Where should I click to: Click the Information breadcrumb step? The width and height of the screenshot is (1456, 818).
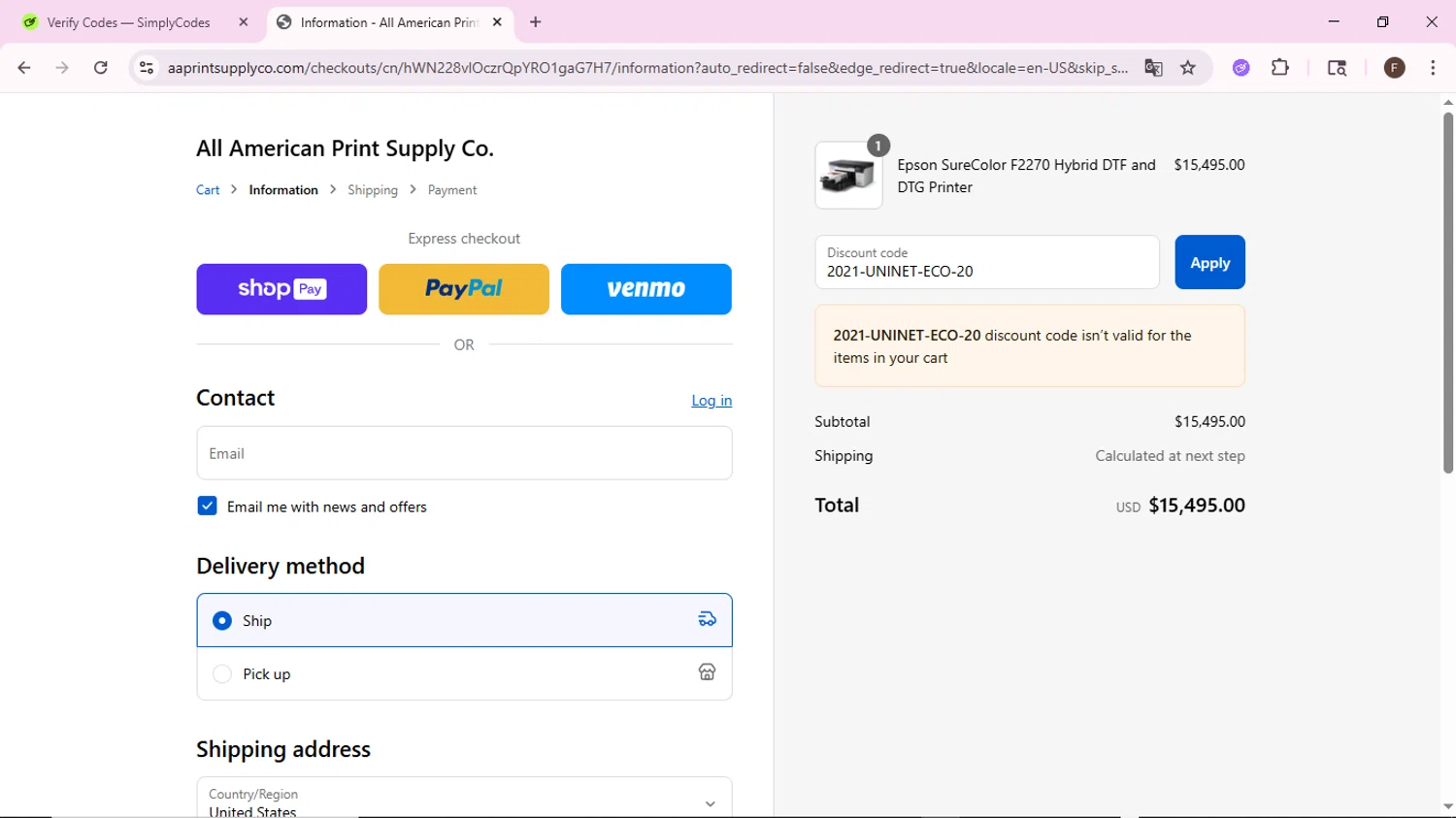click(x=283, y=190)
